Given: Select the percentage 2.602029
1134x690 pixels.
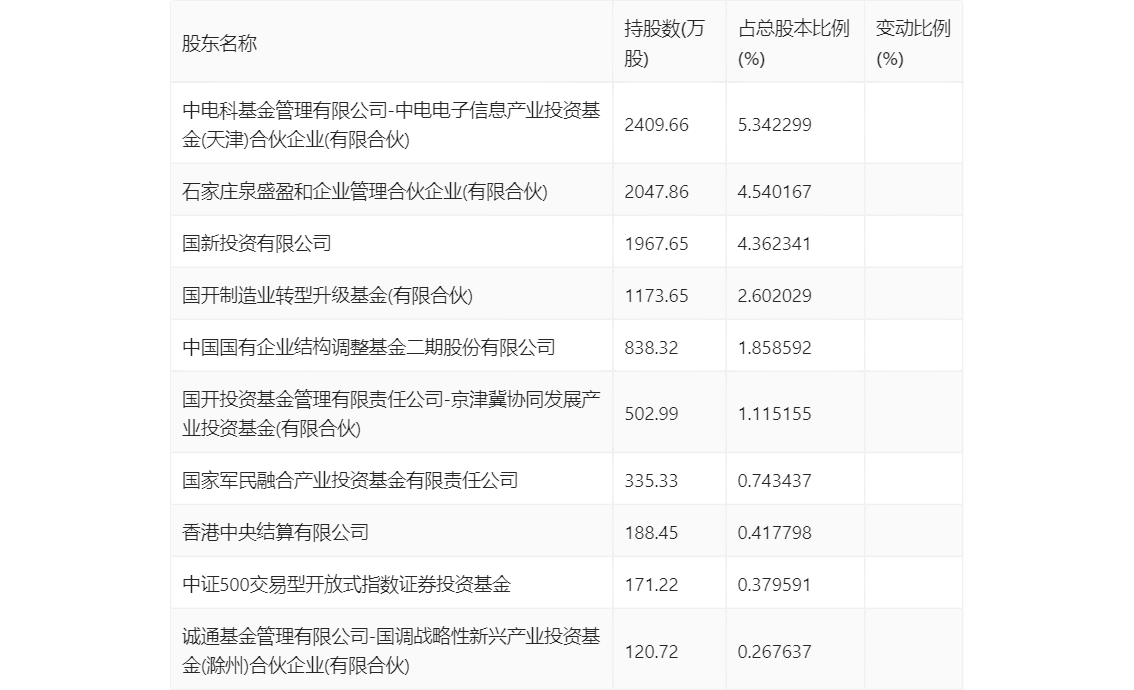Looking at the screenshot, I should coord(775,296).
